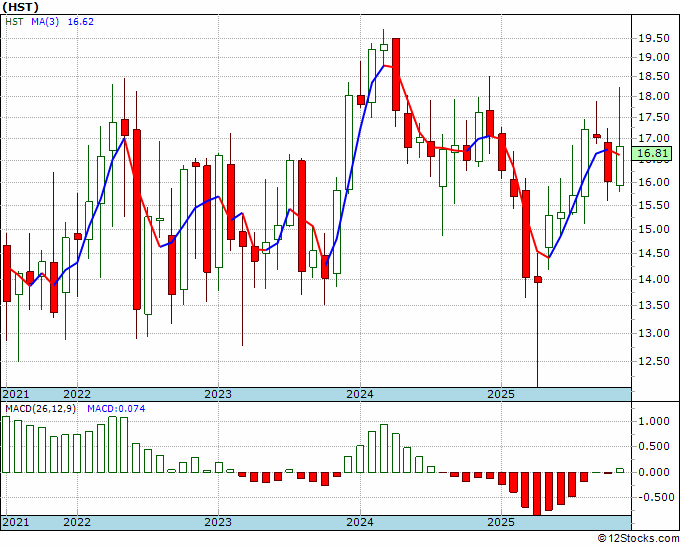The height and width of the screenshot is (546, 680).
Task: Click the 2024 label on price chart axis
Action: coord(360,394)
